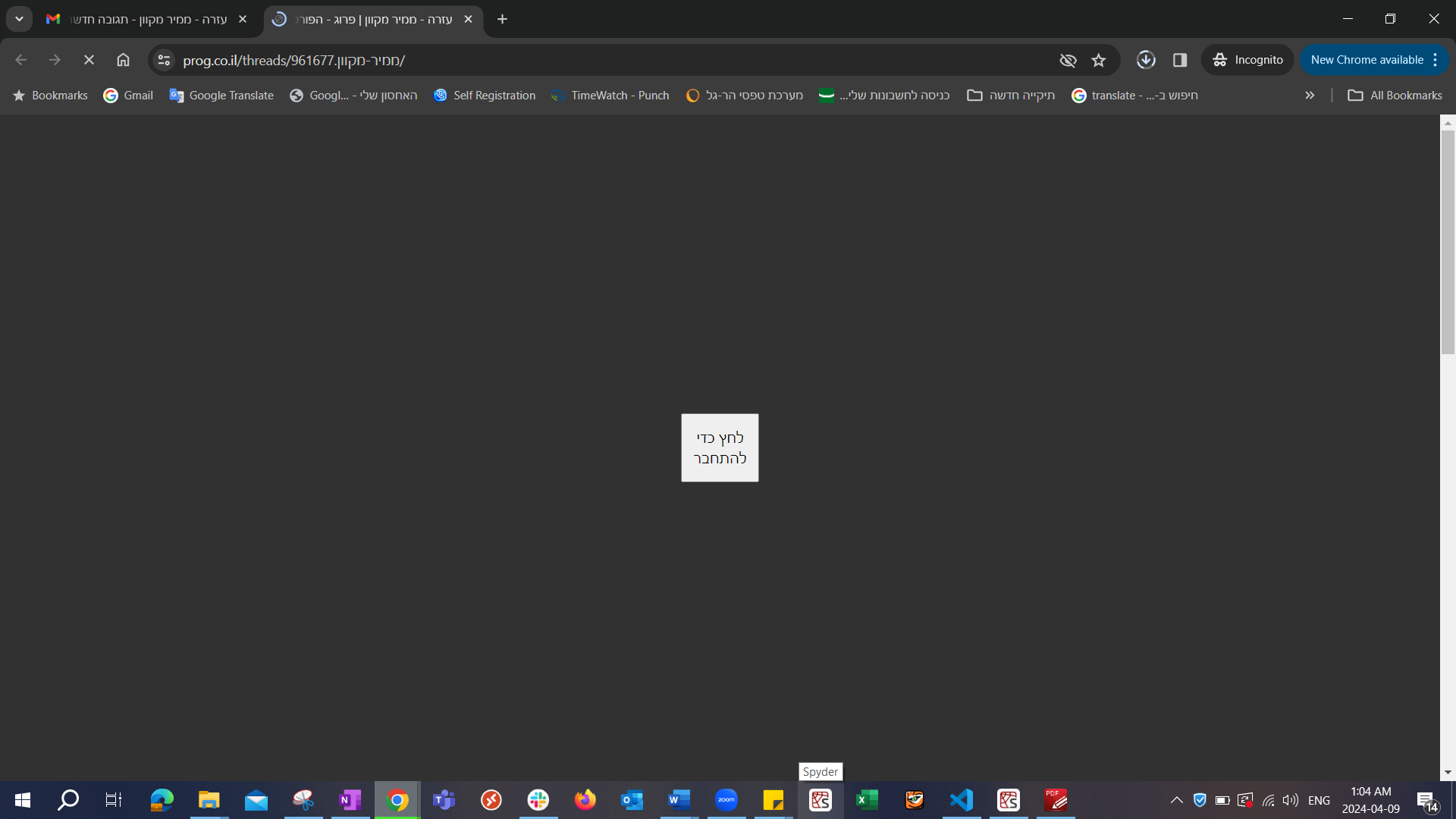The height and width of the screenshot is (819, 1456).
Task: Open the Chrome downloads icon
Action: point(1145,60)
